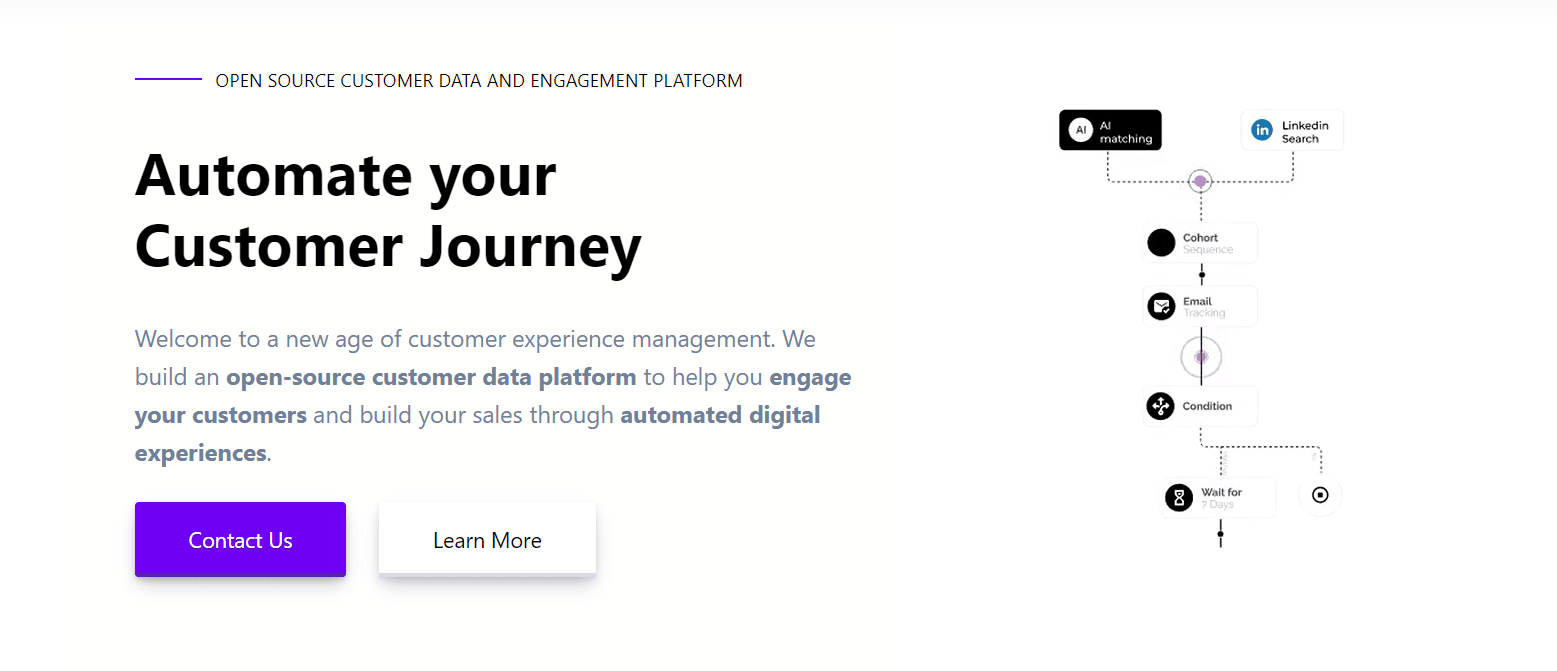Click the bold open-source customer data platform text
1557x671 pixels.
coord(431,377)
